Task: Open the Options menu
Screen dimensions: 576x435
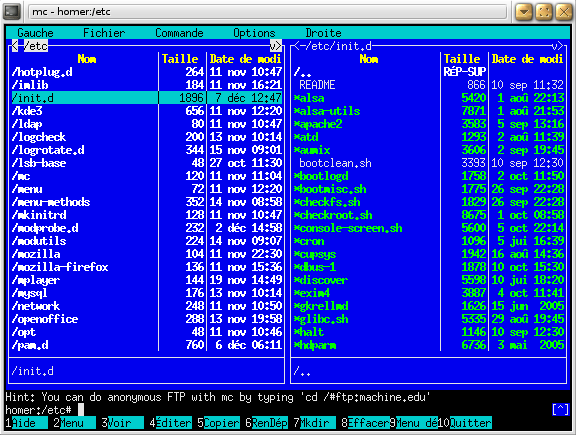Action: 254,33
